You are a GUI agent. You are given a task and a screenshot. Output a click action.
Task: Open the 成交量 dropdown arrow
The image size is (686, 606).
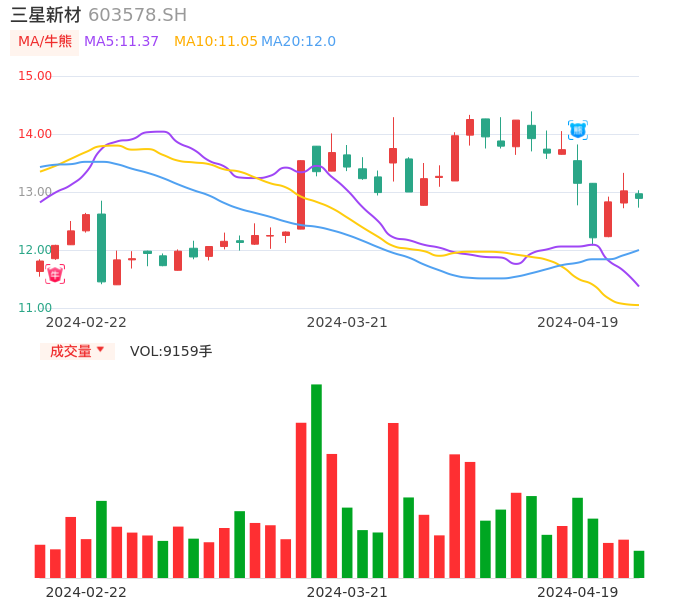pos(101,349)
